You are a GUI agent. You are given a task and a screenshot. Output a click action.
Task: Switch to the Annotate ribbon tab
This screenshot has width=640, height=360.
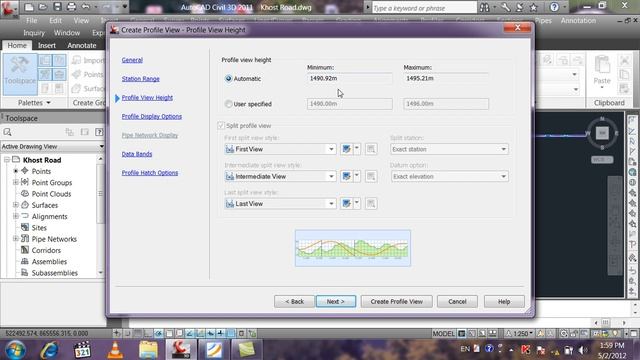coord(82,45)
